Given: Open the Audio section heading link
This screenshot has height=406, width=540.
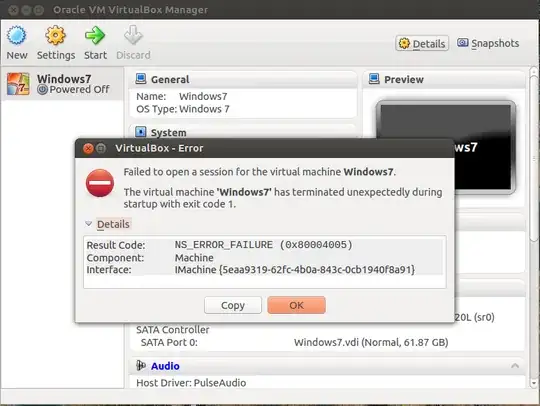Looking at the screenshot, I should click(165, 366).
